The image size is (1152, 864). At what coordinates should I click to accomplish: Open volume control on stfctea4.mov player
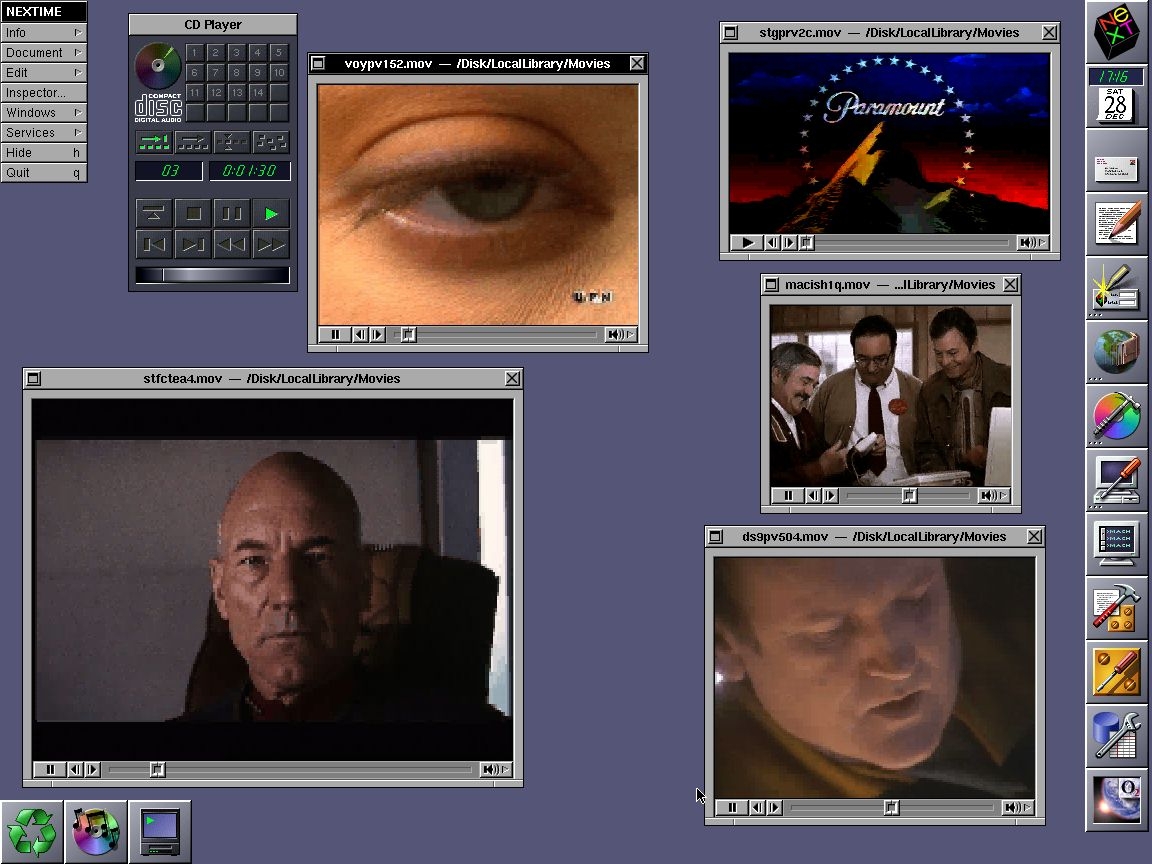click(x=491, y=770)
